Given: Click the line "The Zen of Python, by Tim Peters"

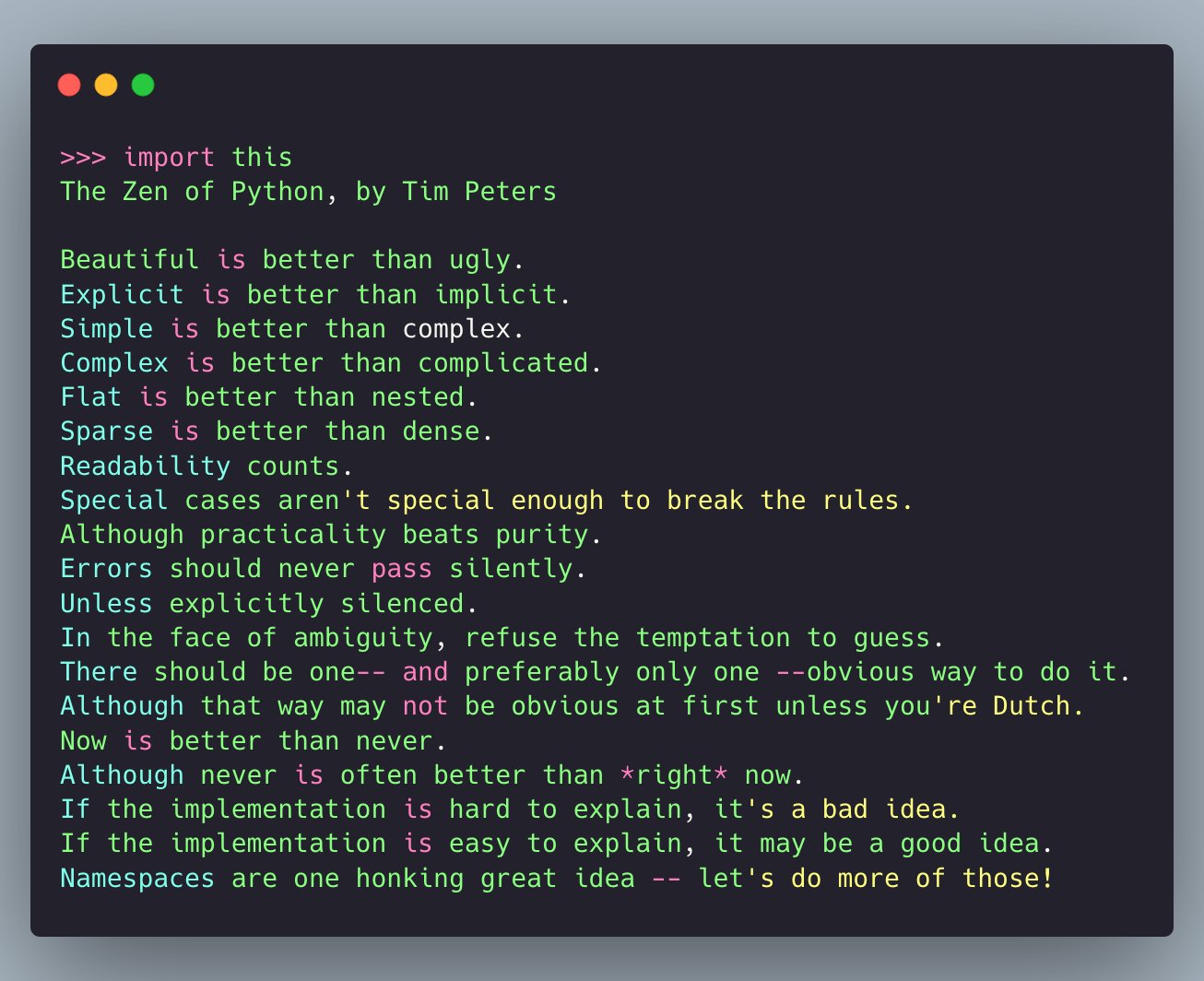Looking at the screenshot, I should coord(308,191).
